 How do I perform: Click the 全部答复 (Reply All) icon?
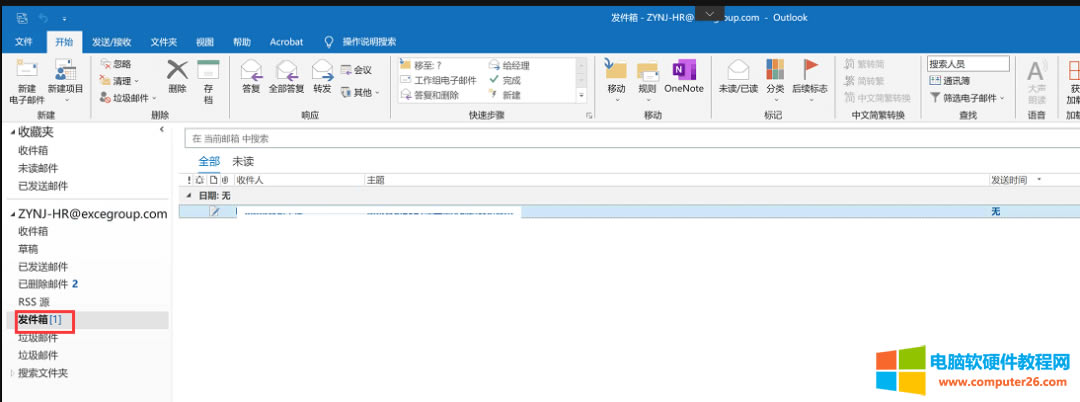pos(286,75)
